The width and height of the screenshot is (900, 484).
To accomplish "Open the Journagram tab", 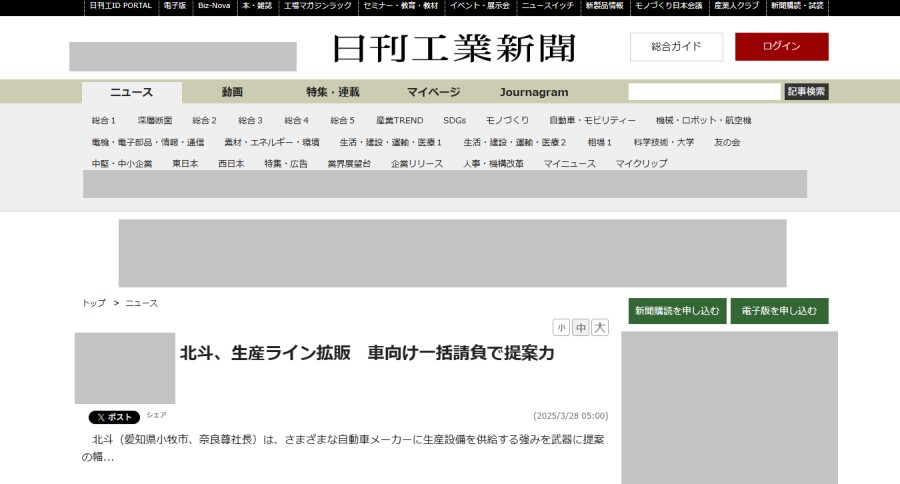I will coord(534,92).
